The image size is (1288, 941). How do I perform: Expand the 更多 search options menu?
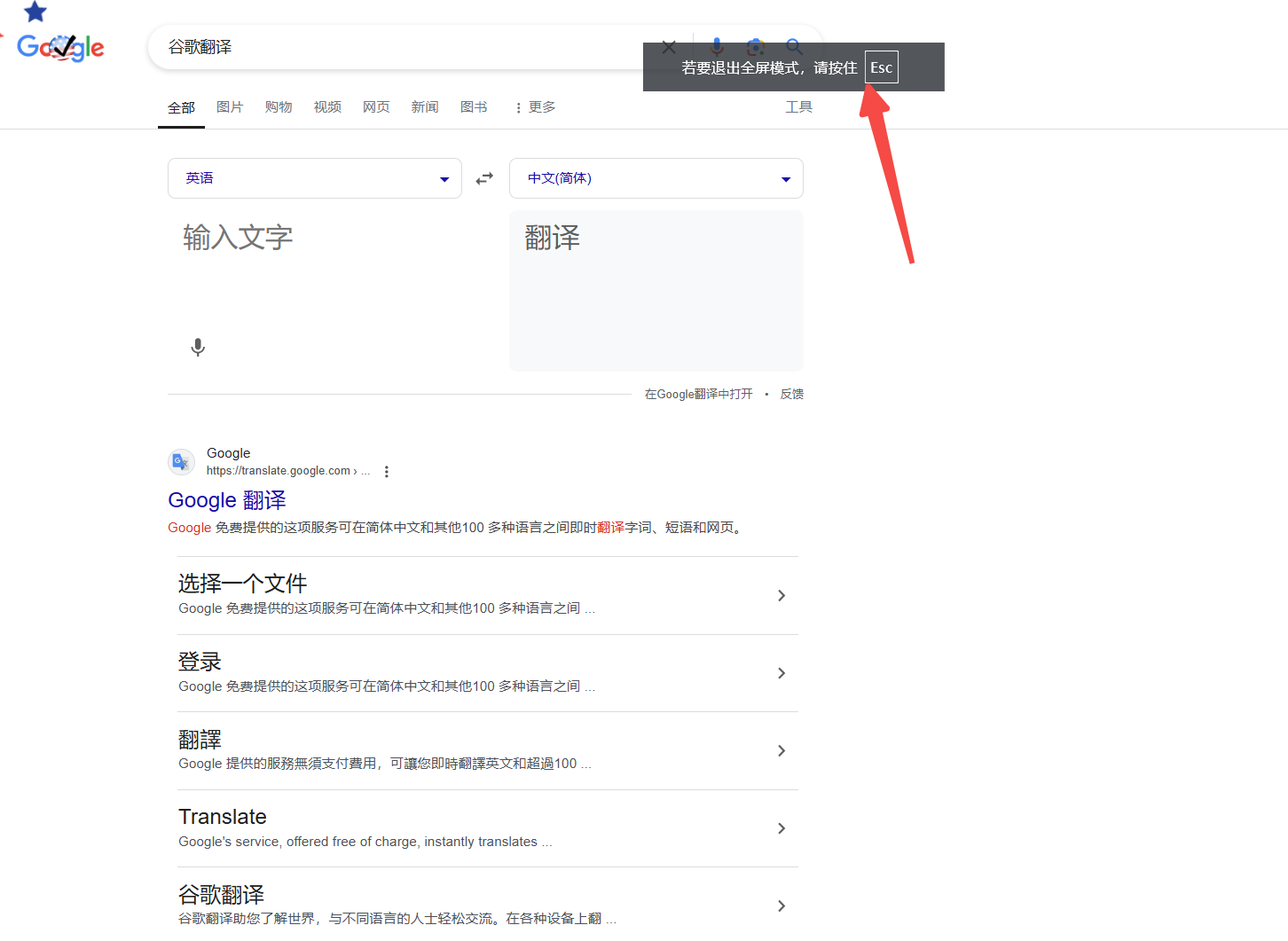(x=535, y=107)
